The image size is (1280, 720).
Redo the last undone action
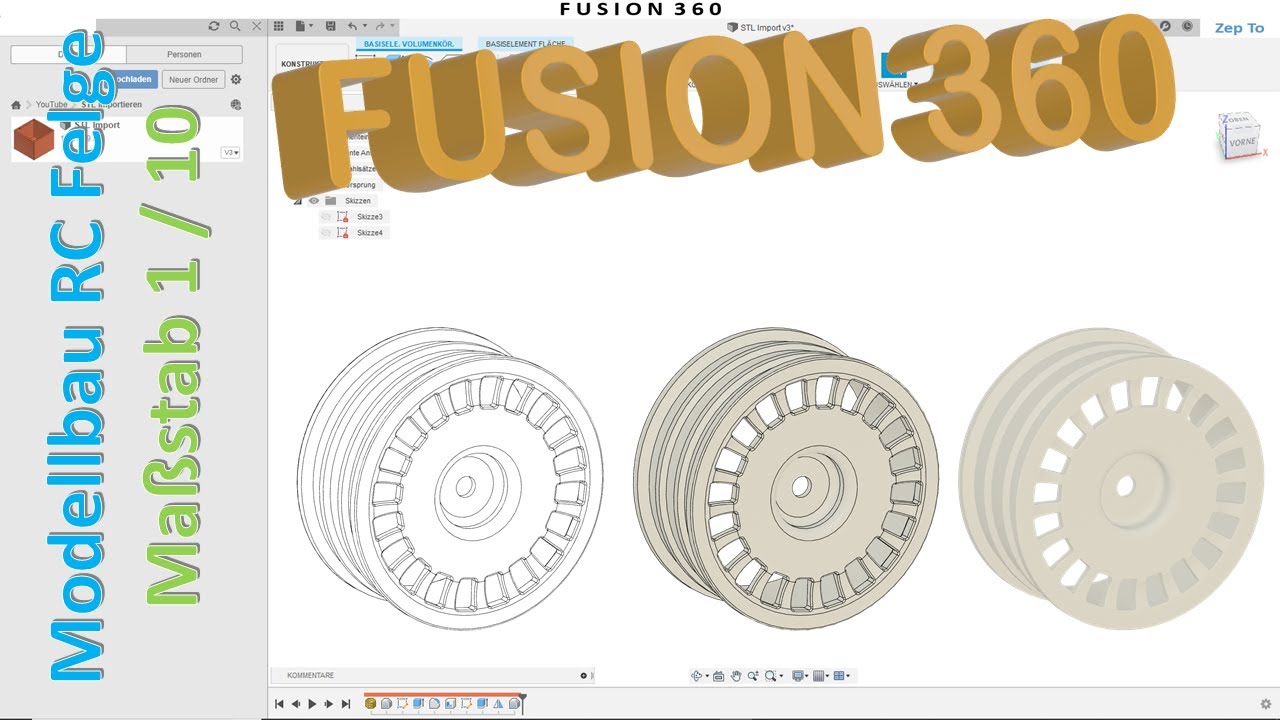pos(380,26)
